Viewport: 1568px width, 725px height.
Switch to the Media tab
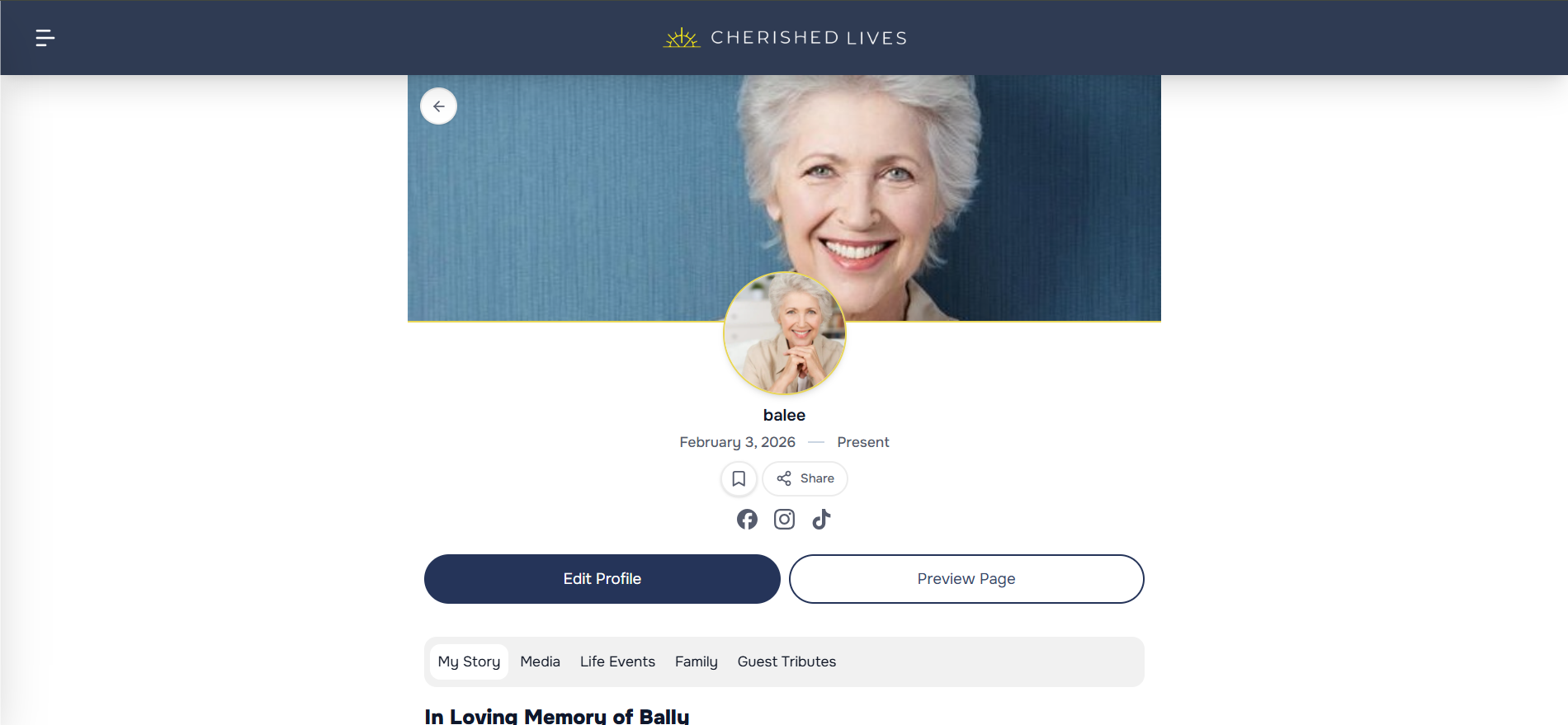(x=540, y=661)
